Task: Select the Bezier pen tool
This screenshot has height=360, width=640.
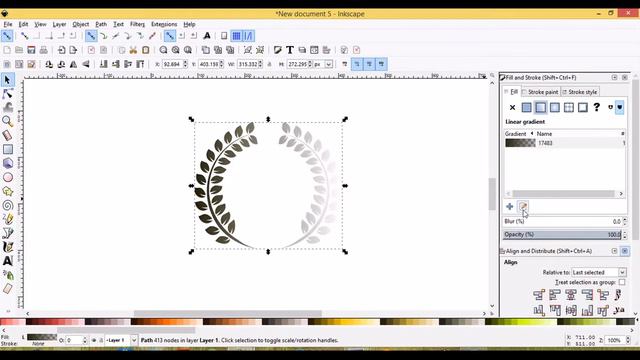Action: [7, 233]
